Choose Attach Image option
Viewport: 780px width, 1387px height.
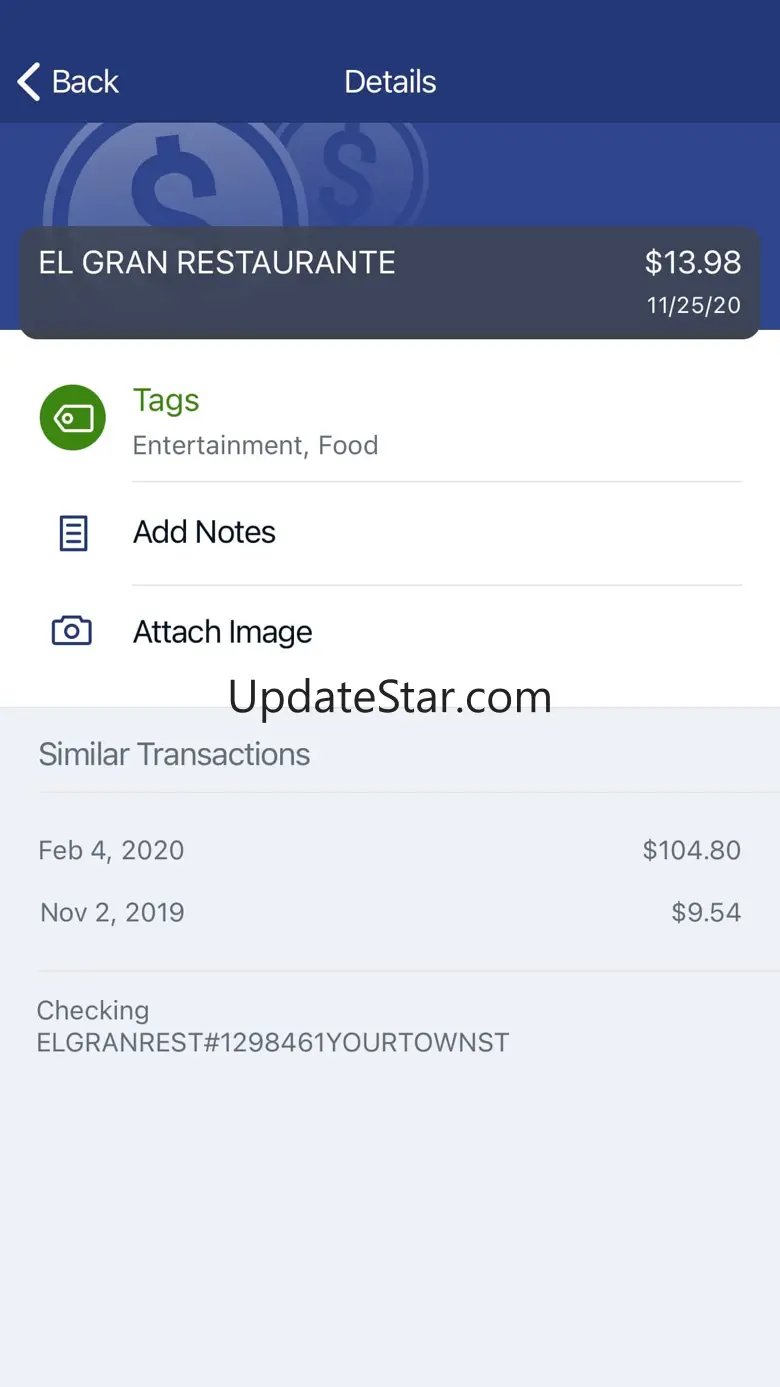pos(222,632)
